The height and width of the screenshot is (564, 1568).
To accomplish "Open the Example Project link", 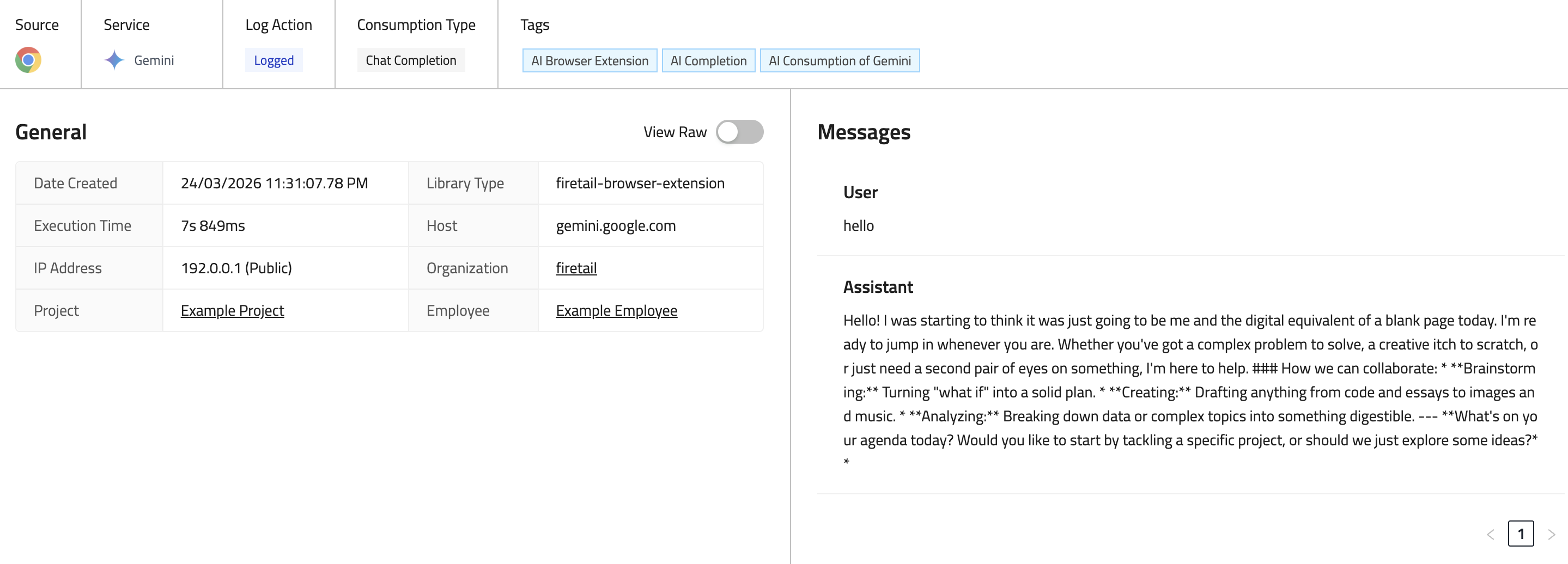I will tap(232, 310).
